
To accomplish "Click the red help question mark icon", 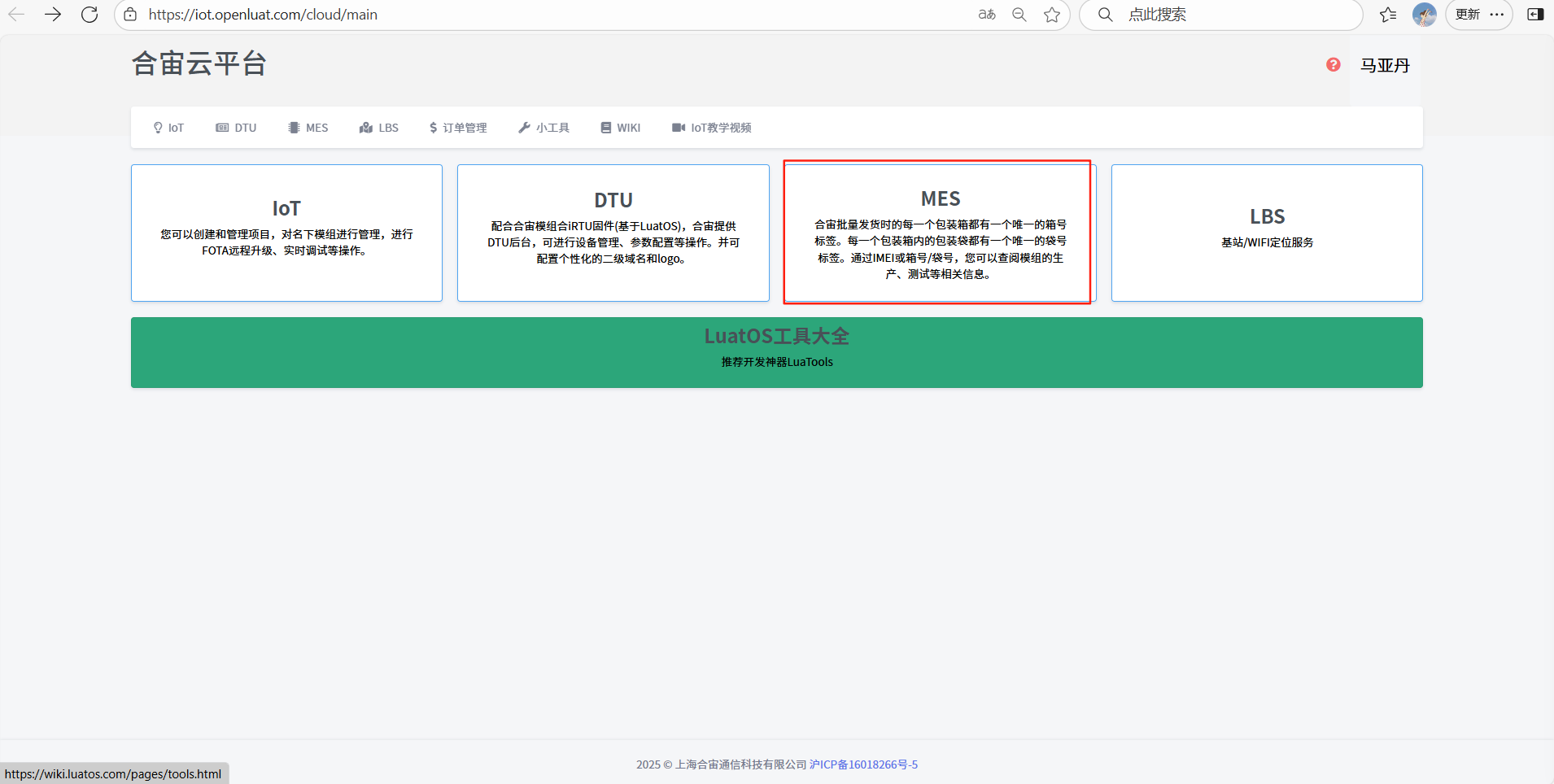I will click(x=1333, y=65).
